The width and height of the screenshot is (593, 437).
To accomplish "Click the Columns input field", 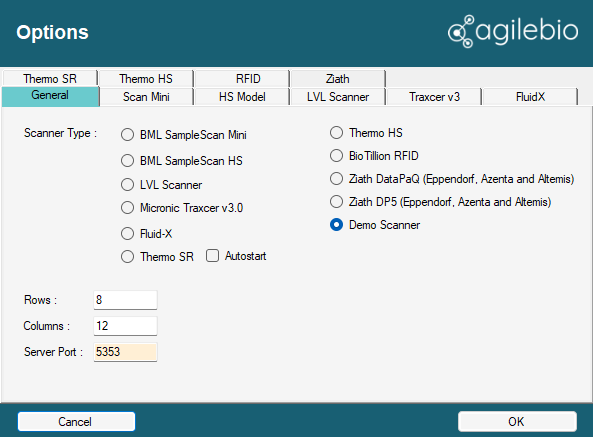I will coord(125,326).
